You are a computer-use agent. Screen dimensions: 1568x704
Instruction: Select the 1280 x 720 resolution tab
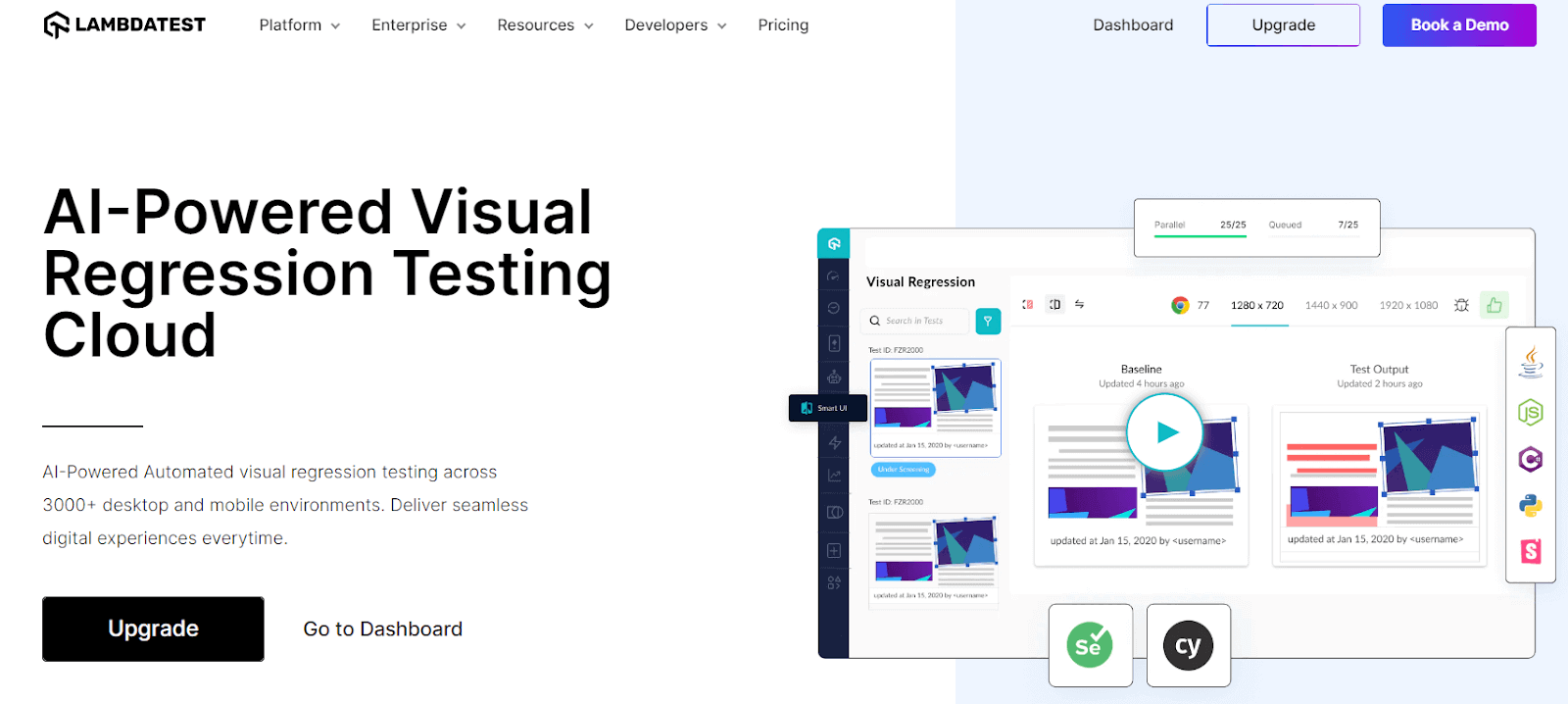coord(1257,306)
